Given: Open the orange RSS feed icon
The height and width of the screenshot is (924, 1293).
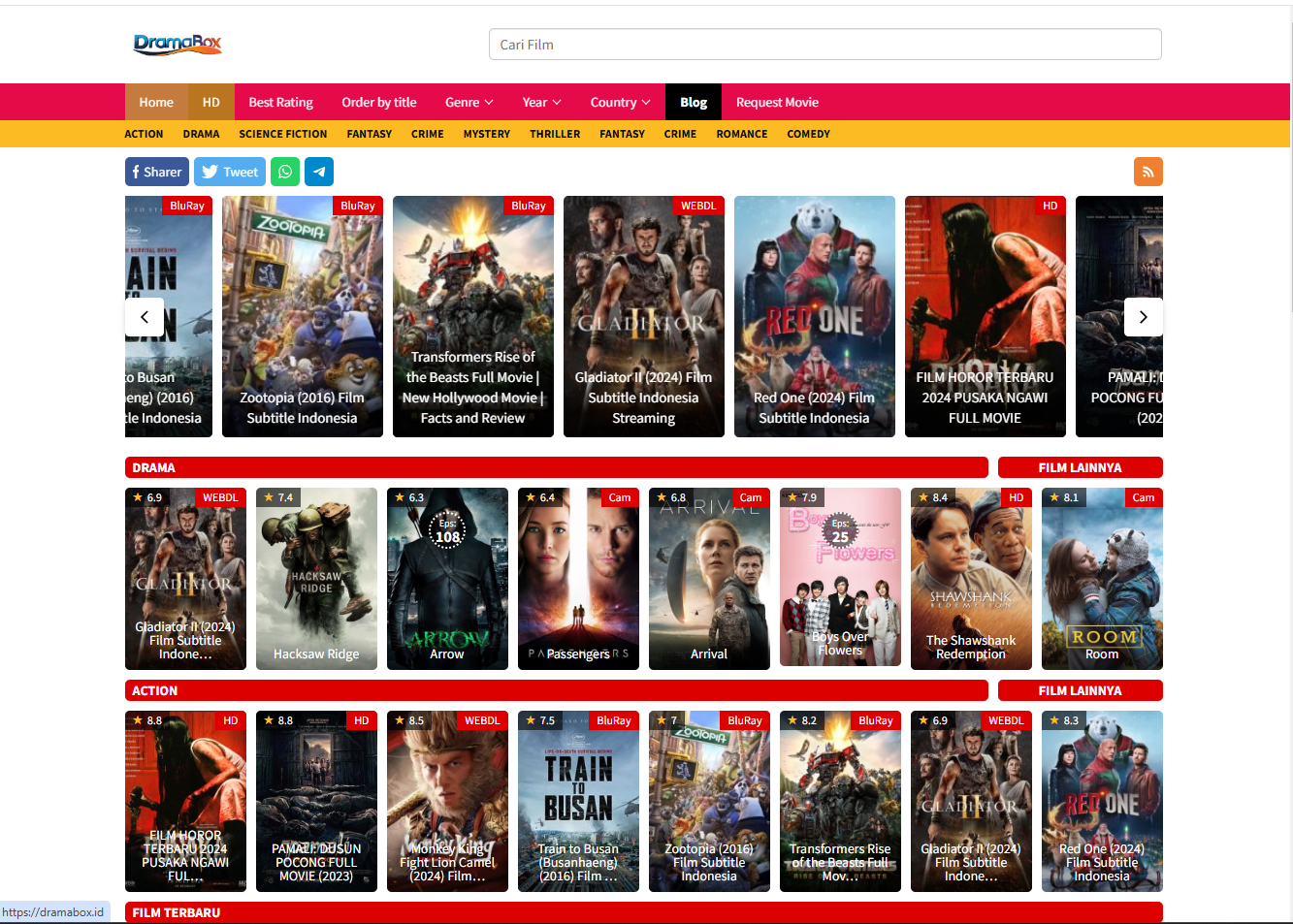Looking at the screenshot, I should point(1148,172).
